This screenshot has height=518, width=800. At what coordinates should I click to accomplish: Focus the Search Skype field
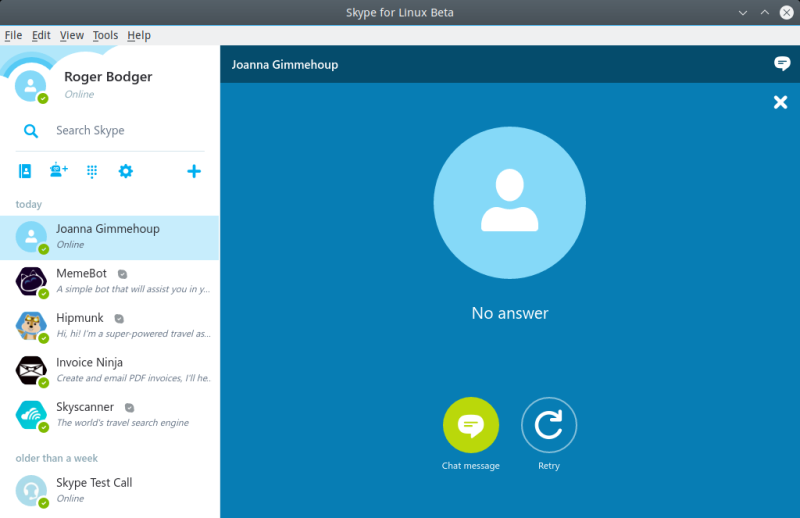[110, 131]
